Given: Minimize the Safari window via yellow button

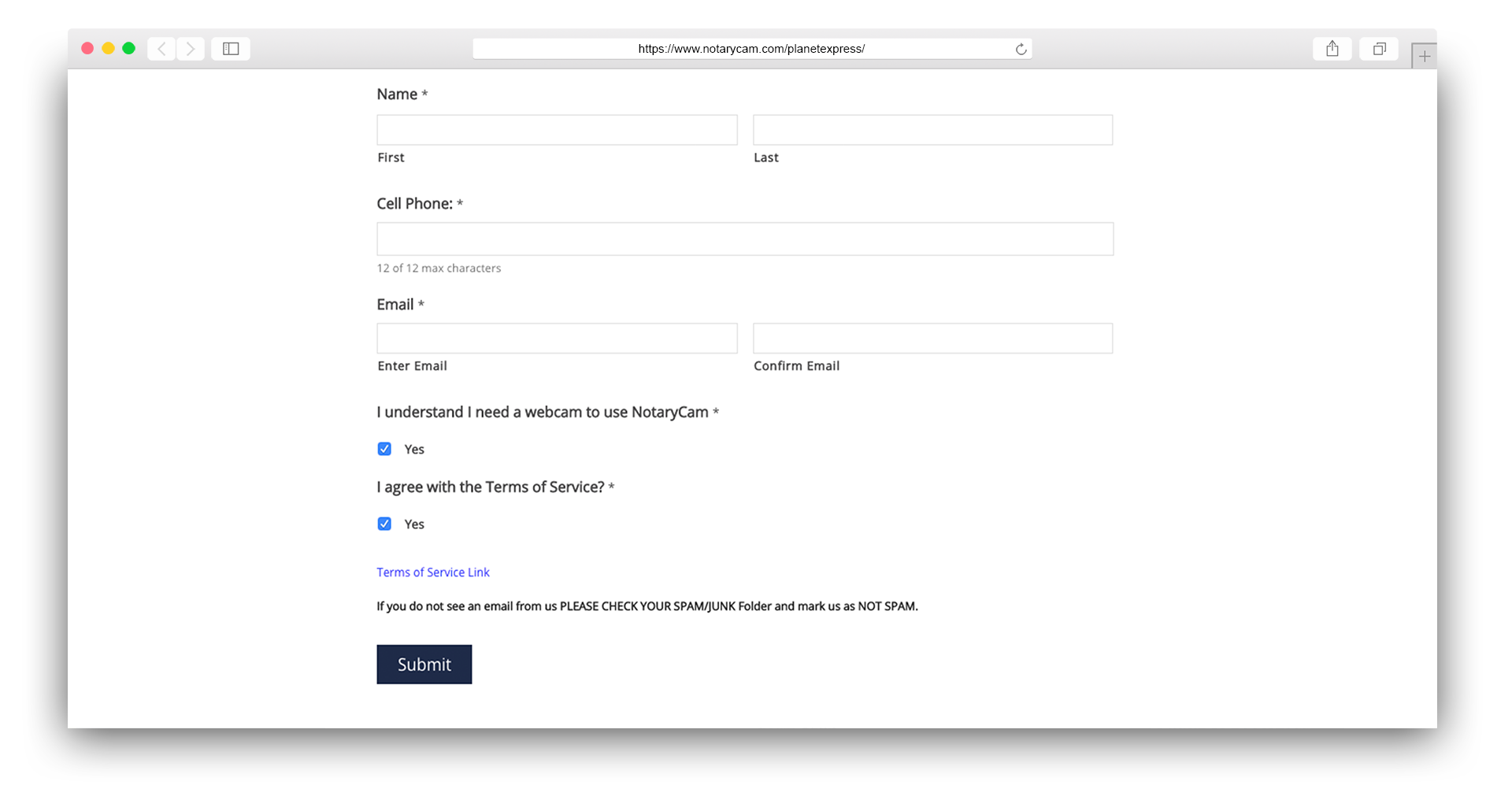Looking at the screenshot, I should coord(108,48).
